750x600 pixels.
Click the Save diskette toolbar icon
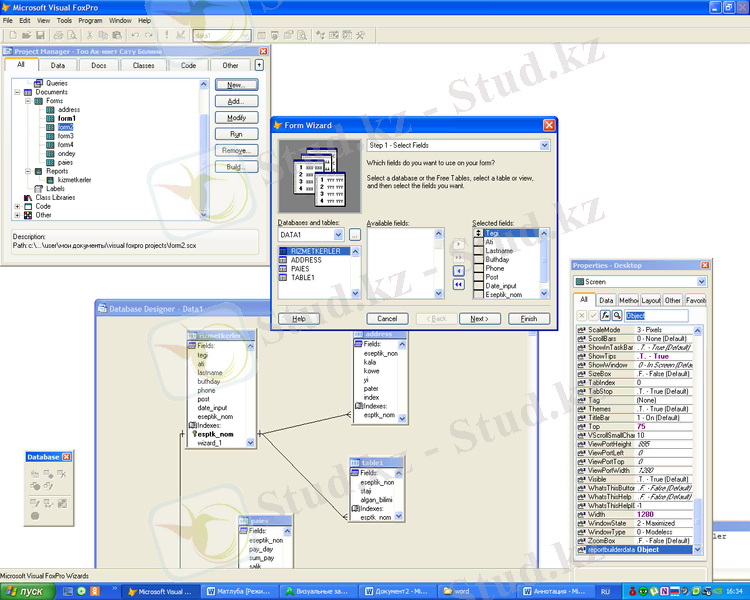pos(40,35)
